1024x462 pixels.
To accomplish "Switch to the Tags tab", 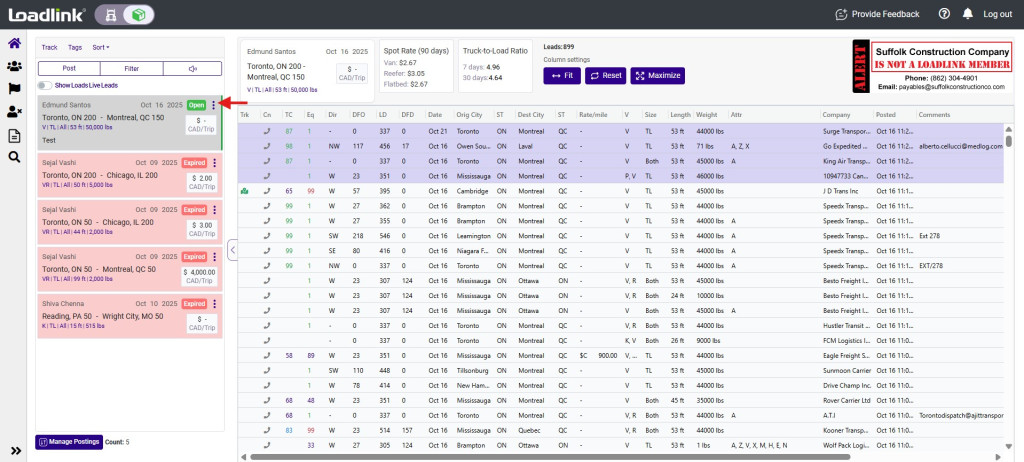I will [75, 47].
